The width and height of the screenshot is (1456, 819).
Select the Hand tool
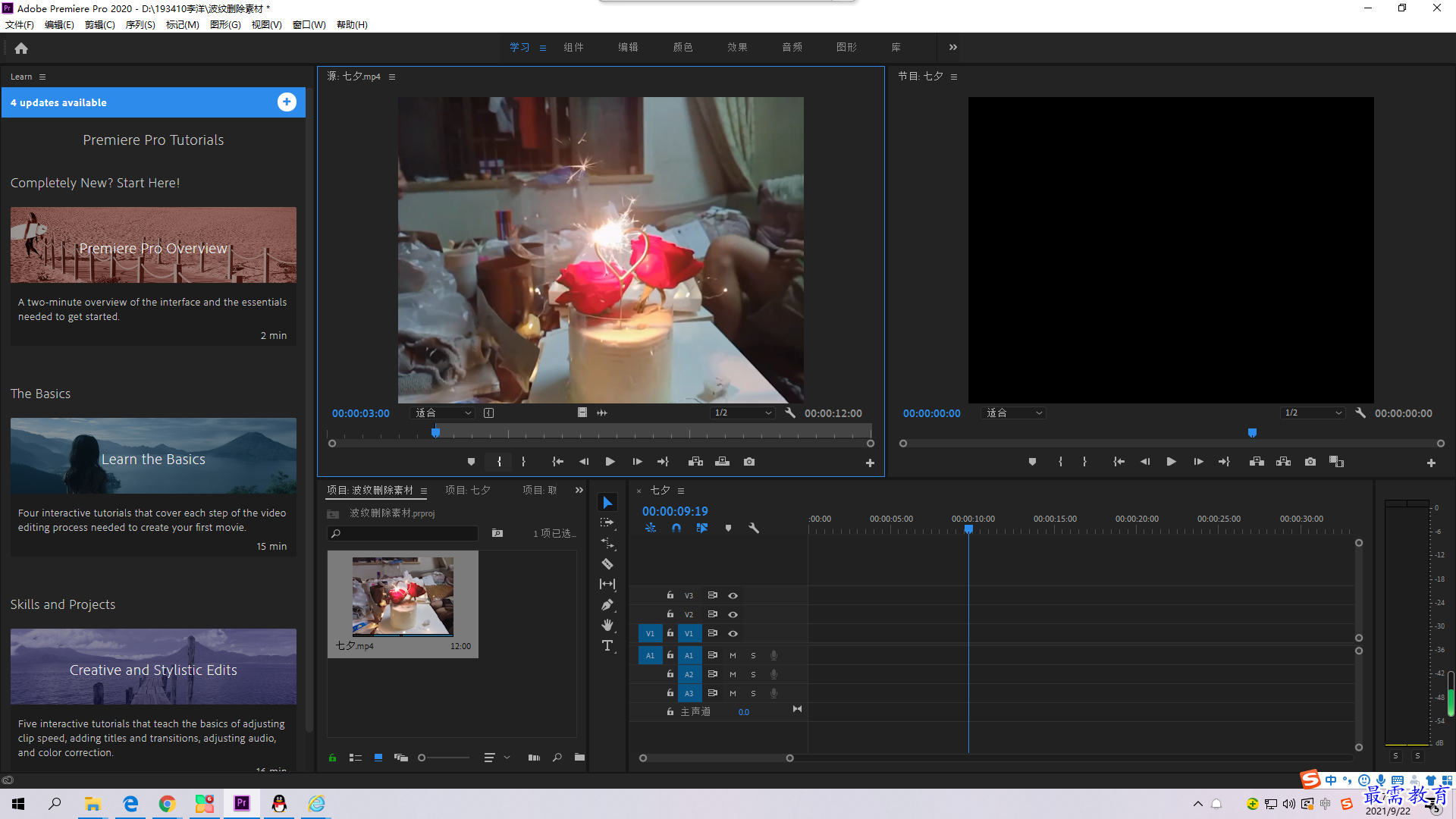tap(607, 625)
